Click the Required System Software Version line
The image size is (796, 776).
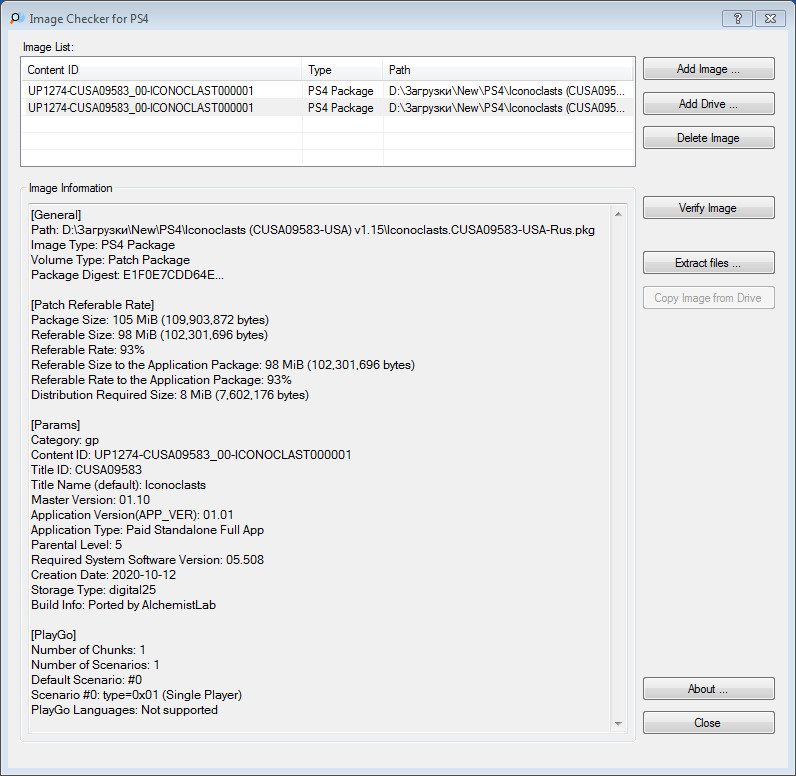147,560
